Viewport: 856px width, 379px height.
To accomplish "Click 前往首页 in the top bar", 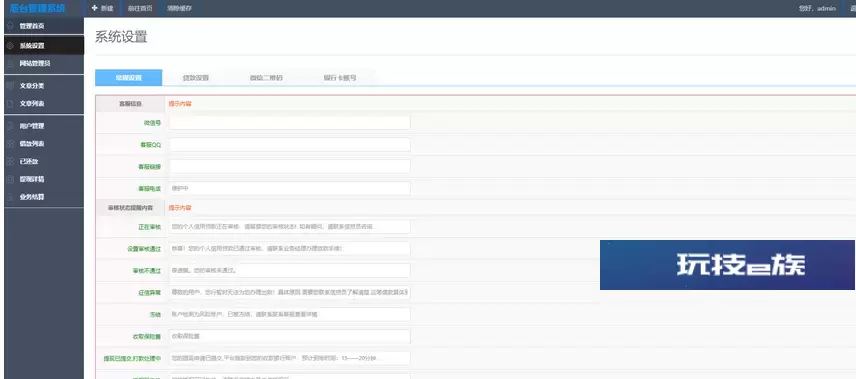I will point(140,8).
